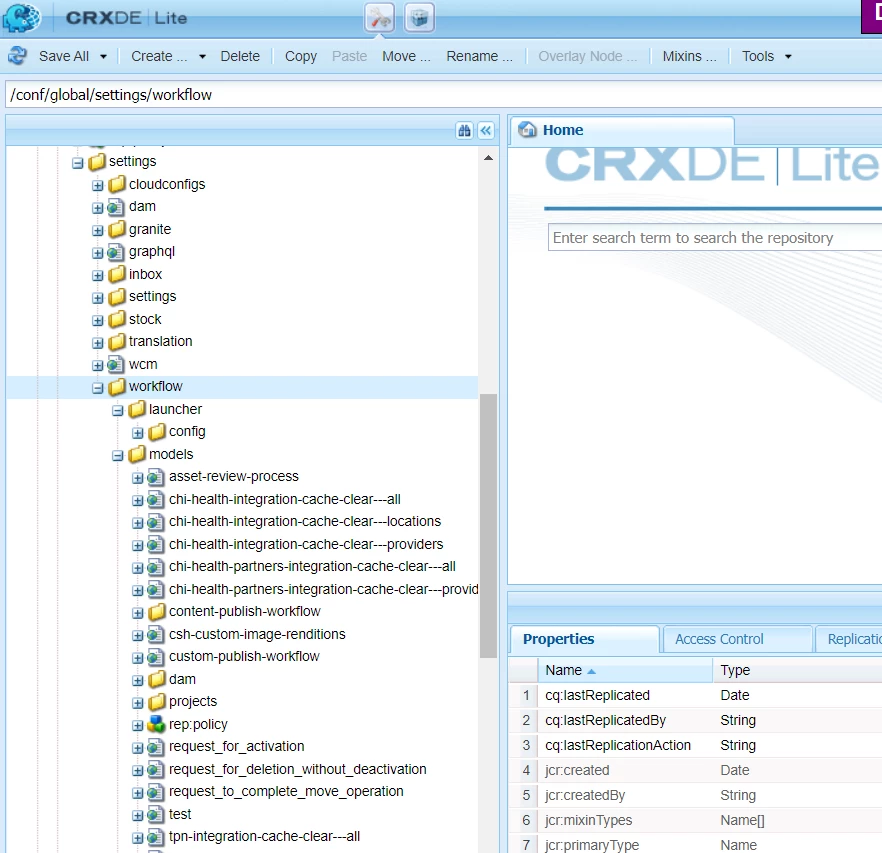Click the wcm node icon
The width and height of the screenshot is (882, 853).
[115, 365]
